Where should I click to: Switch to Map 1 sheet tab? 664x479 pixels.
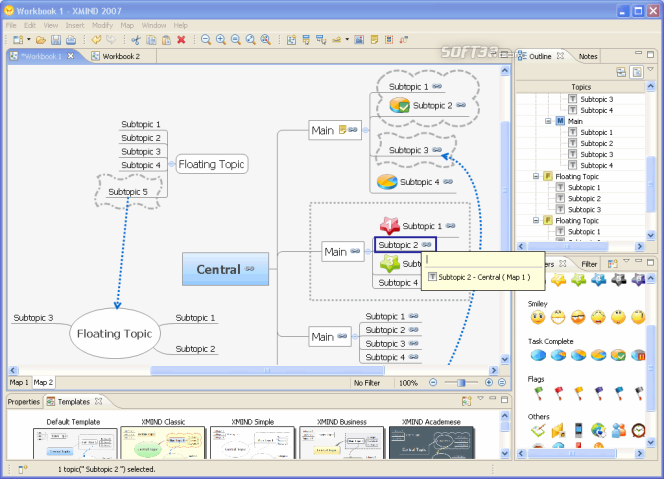coord(19,382)
